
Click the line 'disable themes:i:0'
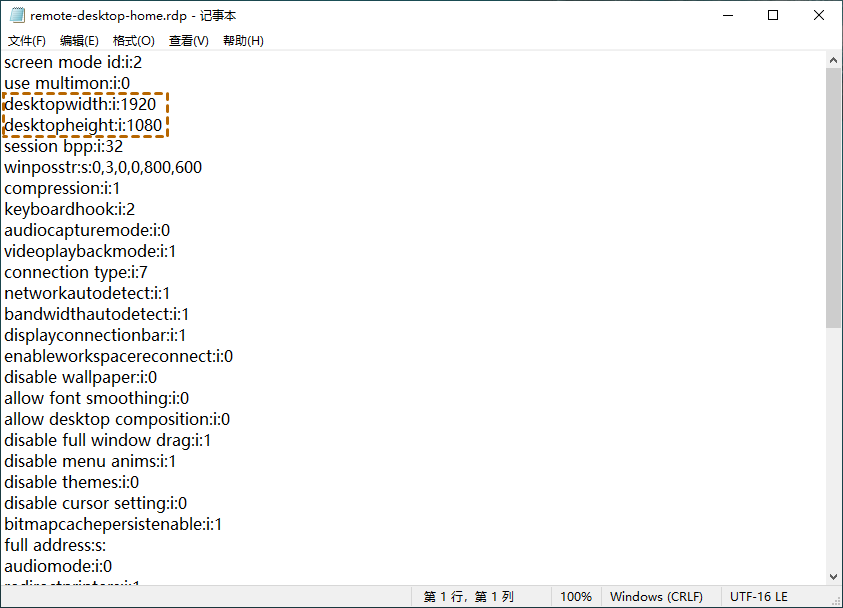coord(72,482)
